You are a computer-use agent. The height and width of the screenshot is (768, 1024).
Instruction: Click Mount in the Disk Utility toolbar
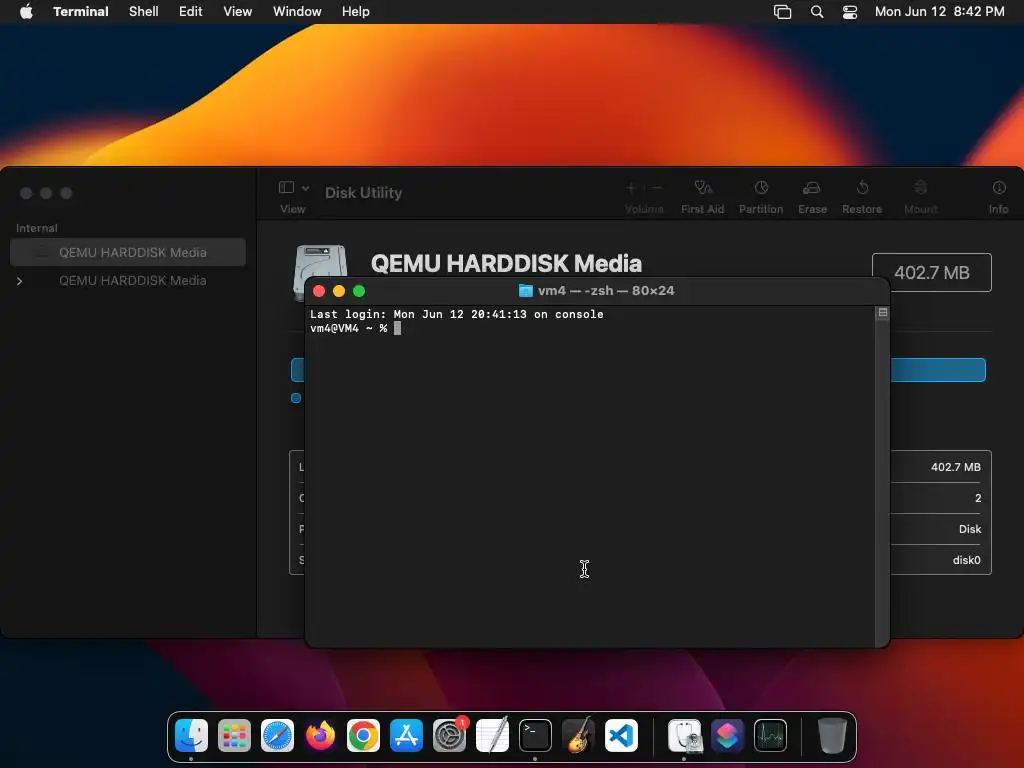[921, 197]
